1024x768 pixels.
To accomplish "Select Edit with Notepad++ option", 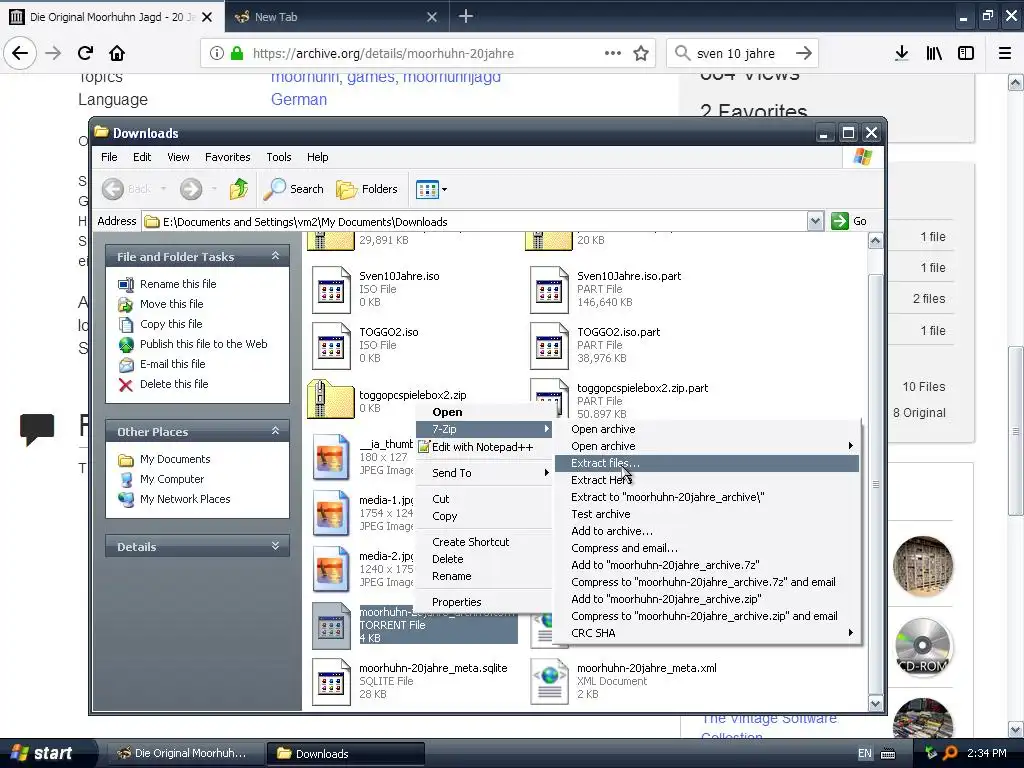I will pyautogui.click(x=485, y=447).
